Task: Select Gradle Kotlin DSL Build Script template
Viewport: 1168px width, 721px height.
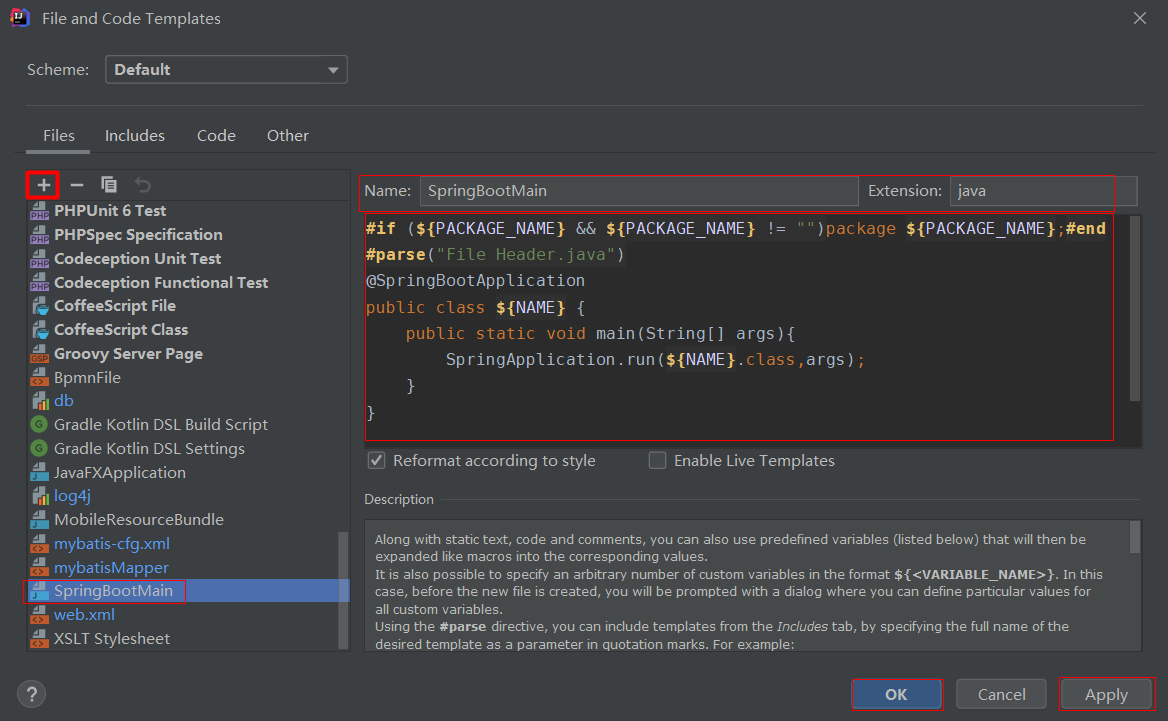Action: point(188,425)
